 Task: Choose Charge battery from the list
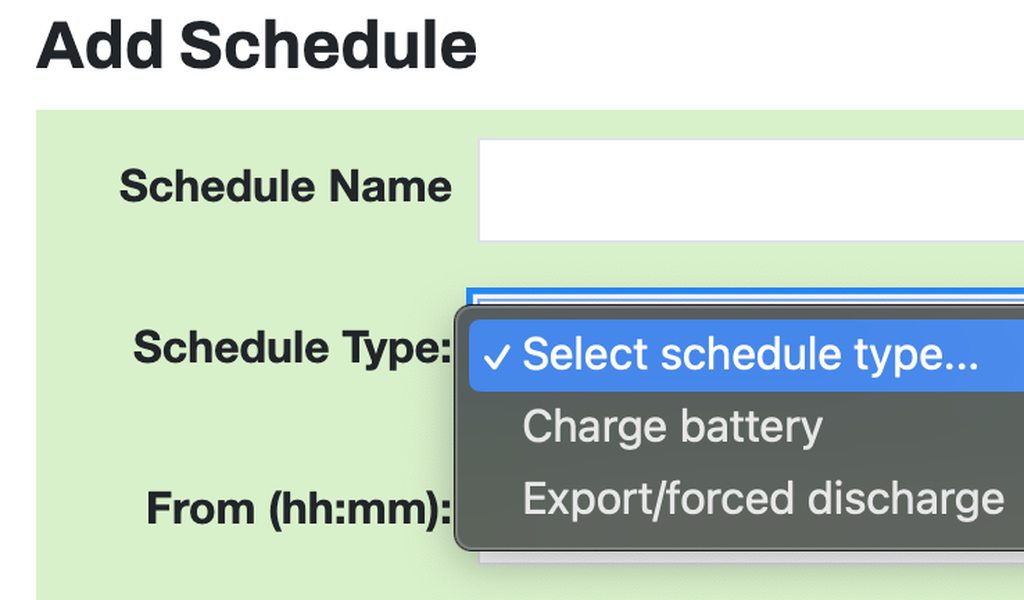point(672,427)
